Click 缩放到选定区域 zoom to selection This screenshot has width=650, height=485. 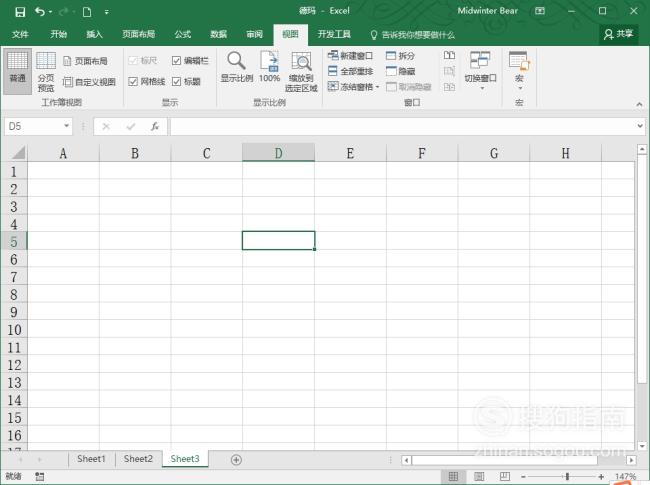point(301,71)
